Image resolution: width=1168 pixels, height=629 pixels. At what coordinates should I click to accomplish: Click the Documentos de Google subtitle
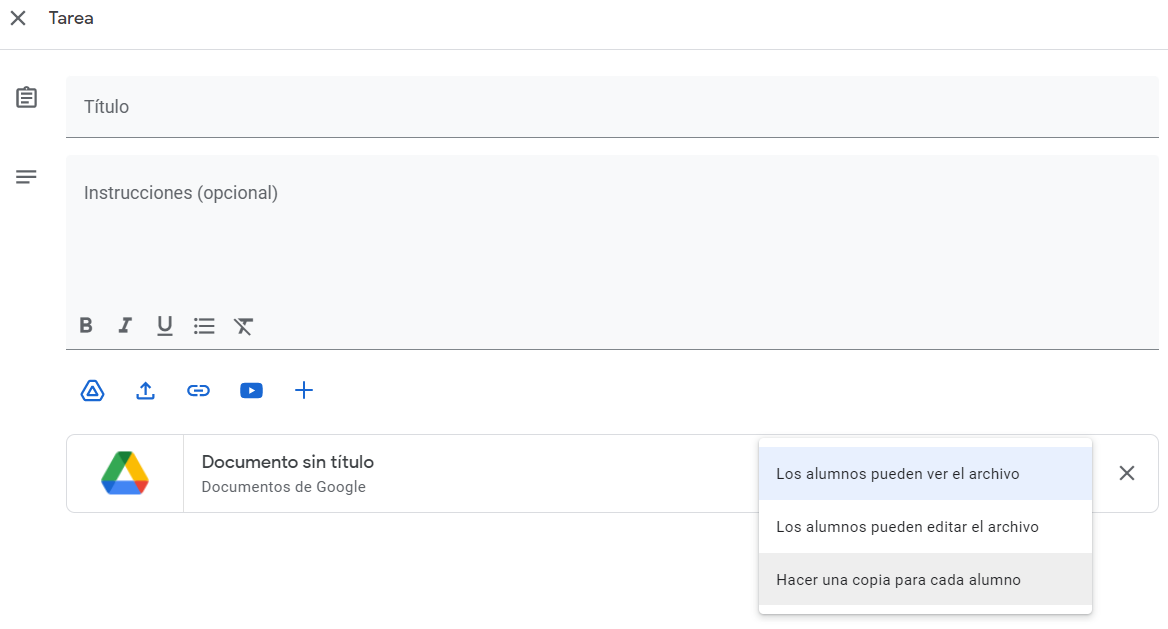tap(284, 487)
